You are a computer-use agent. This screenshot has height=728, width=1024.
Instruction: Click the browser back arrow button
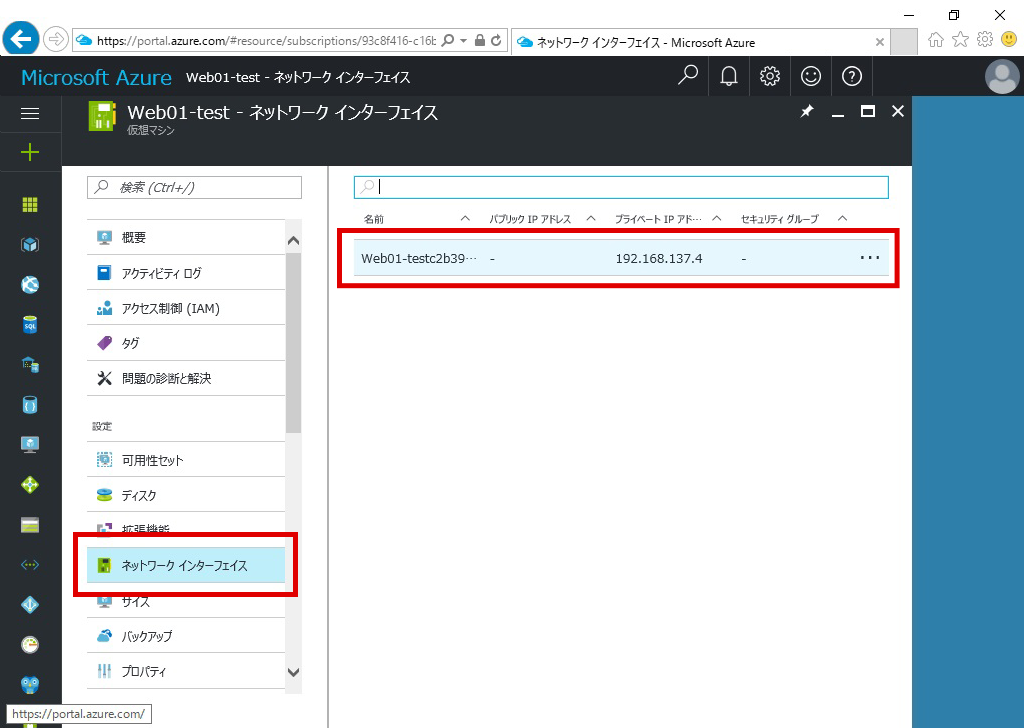click(21, 40)
